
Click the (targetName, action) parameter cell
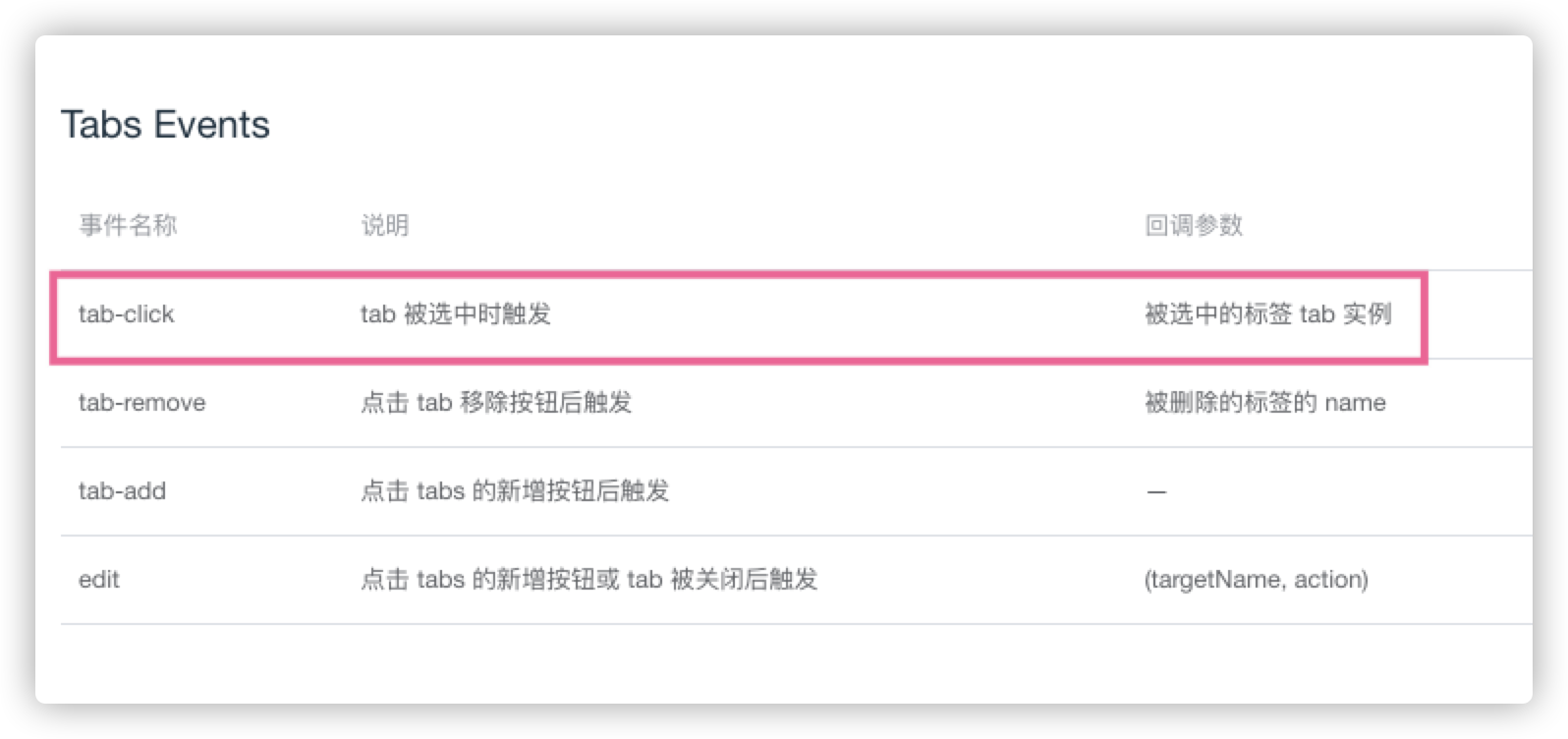[1257, 580]
